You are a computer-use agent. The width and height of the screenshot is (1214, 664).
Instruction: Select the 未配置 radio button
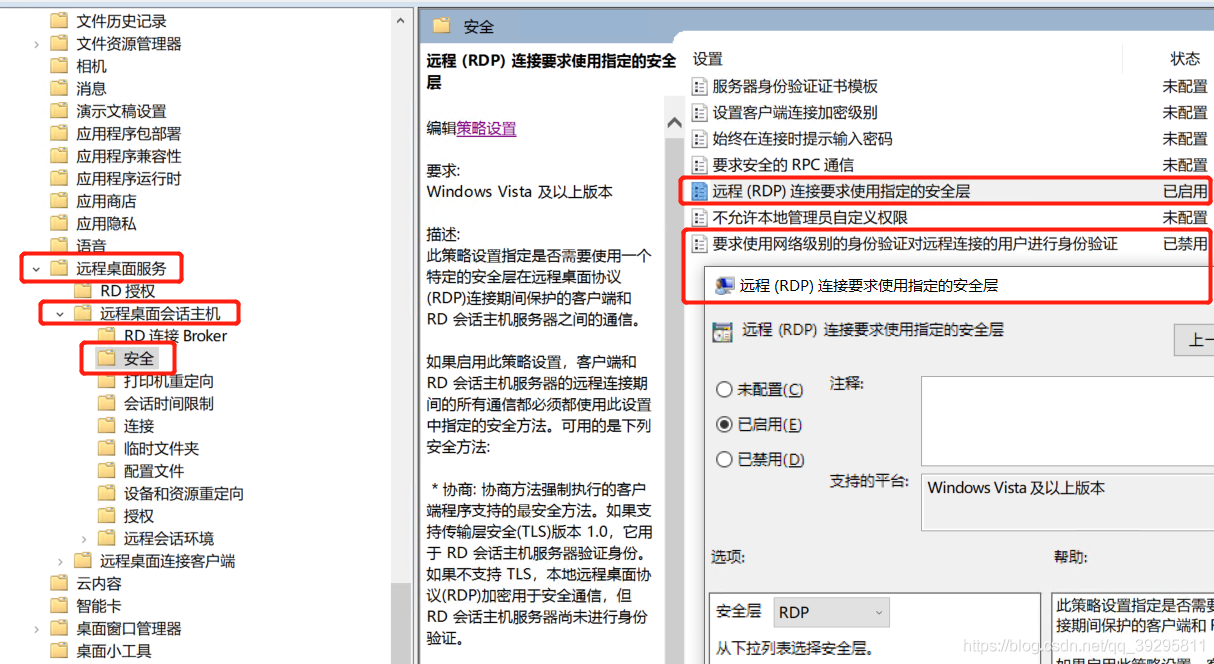pos(725,390)
